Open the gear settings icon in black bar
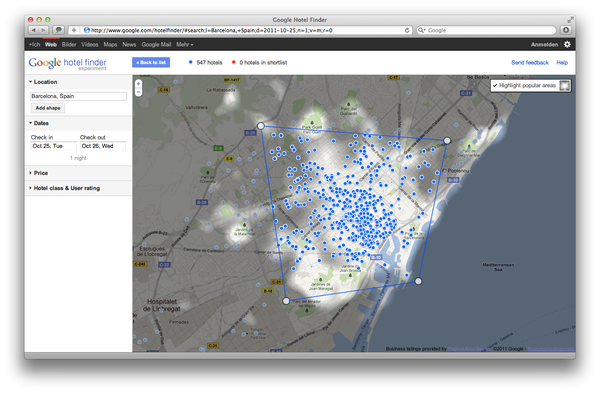 (x=567, y=44)
